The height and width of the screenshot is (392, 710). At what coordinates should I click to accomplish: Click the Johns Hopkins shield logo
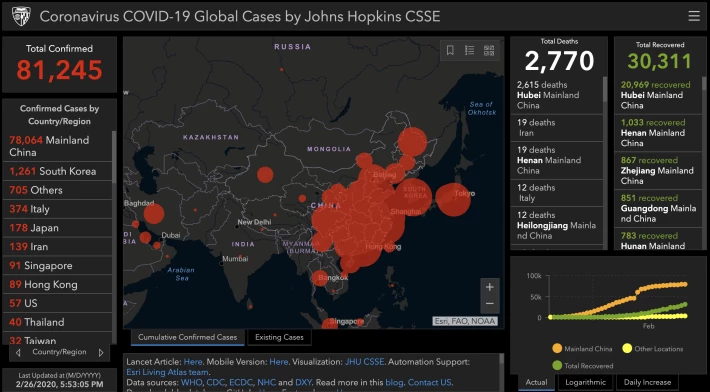coord(21,16)
